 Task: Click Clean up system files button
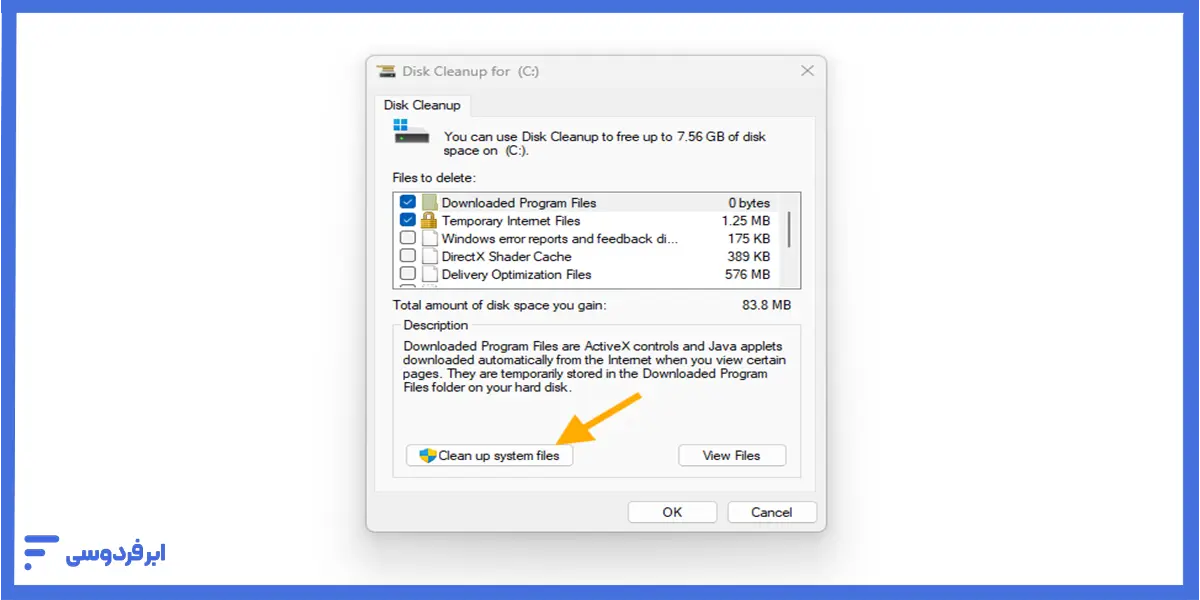[x=490, y=455]
